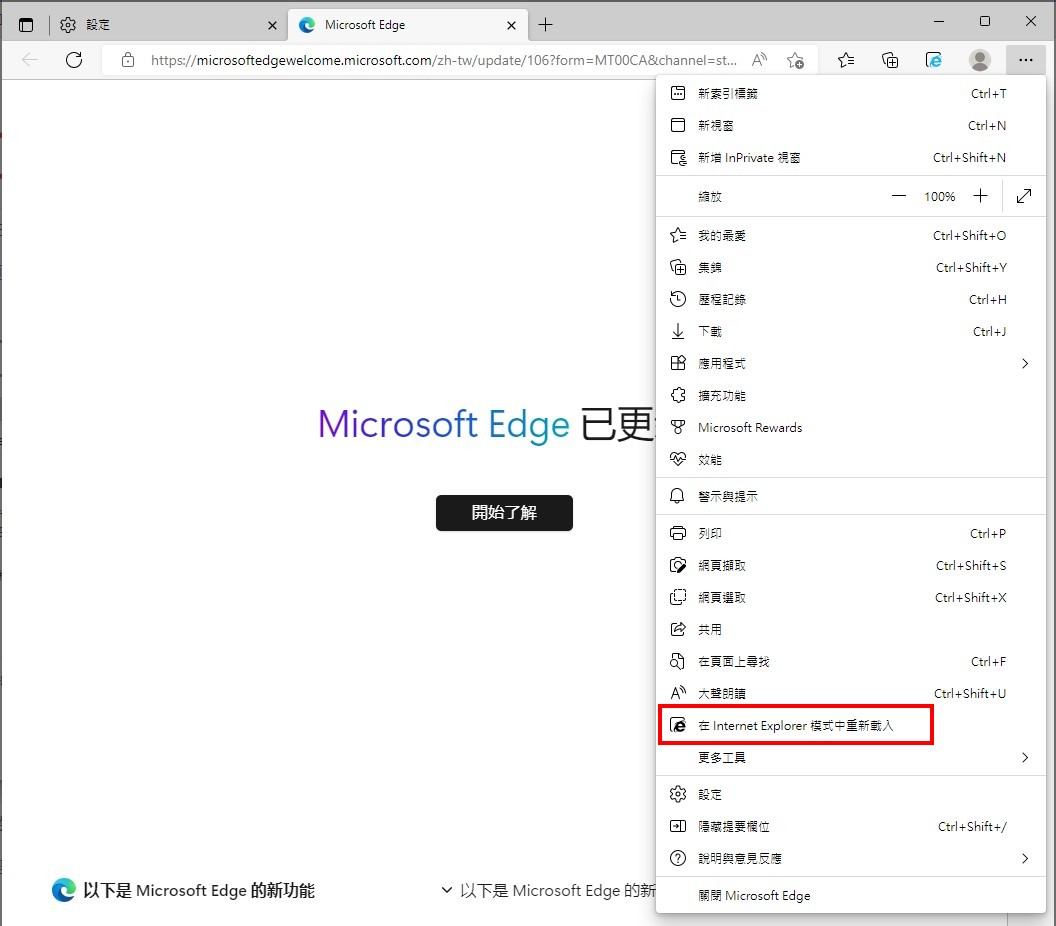The image size is (1056, 926).
Task: Select 新增 InPrivate 視窗 menu item
Action: 851,158
